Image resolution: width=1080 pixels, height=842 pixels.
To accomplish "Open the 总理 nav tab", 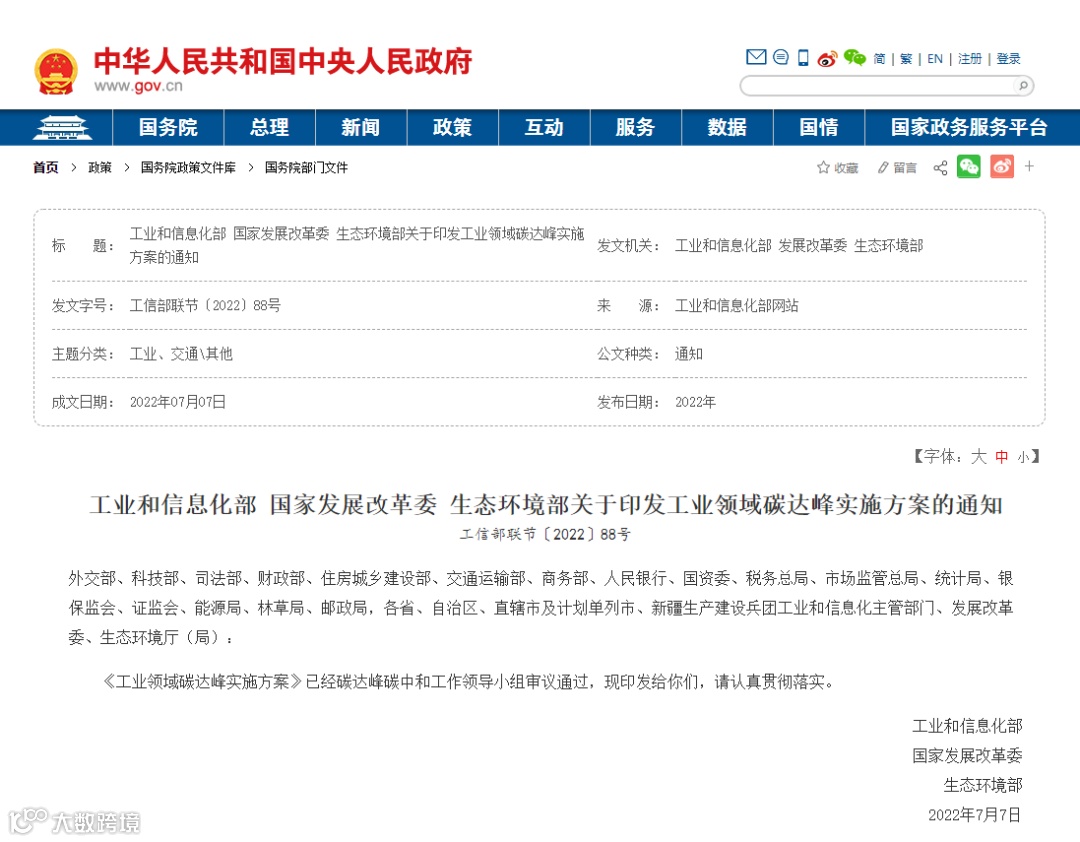I will pos(269,127).
